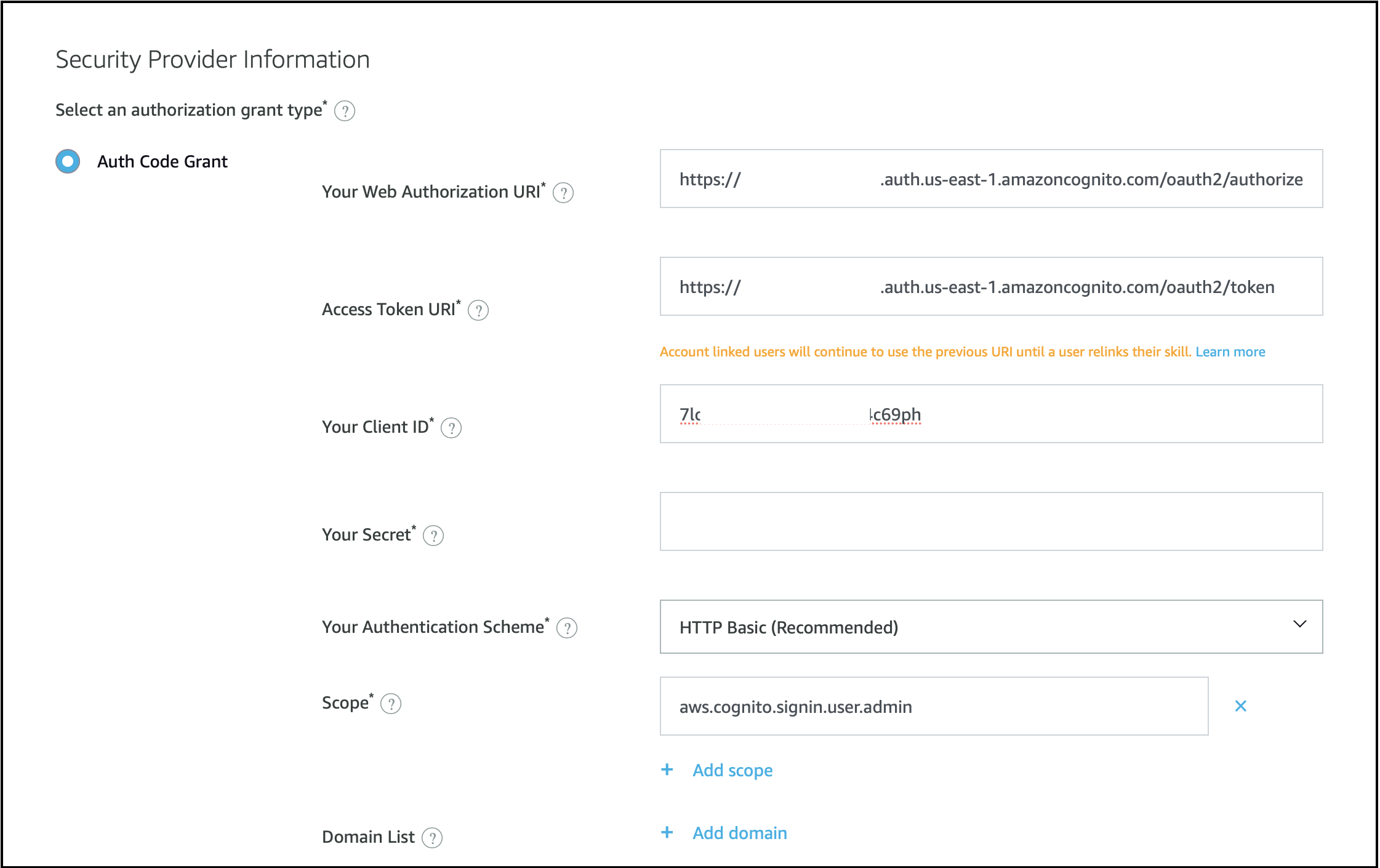1380x868 pixels.
Task: Click the Web Authorization URI input field
Action: point(991,179)
